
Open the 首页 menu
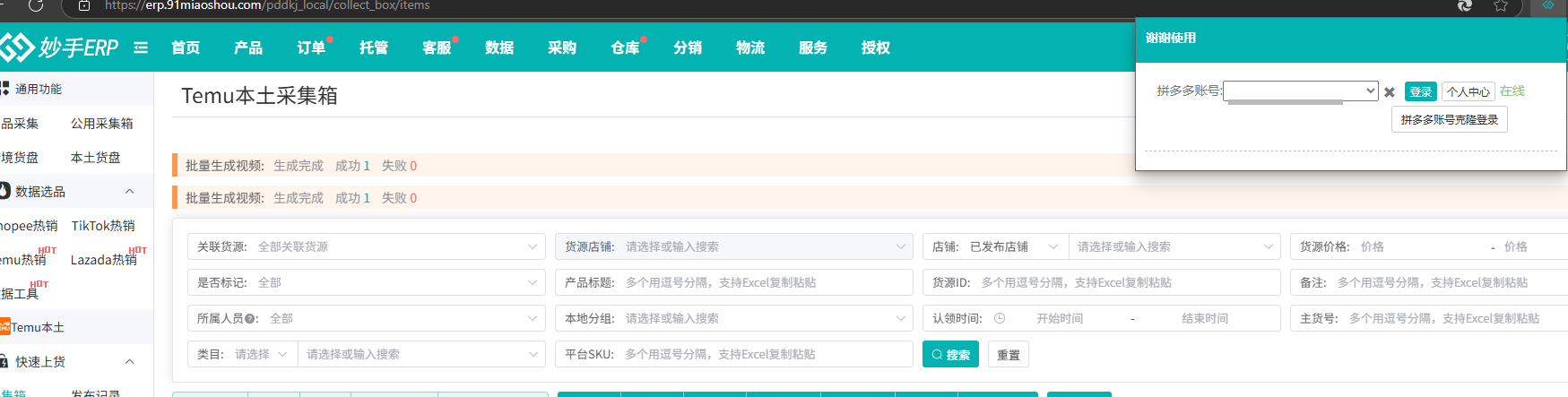coord(186,47)
